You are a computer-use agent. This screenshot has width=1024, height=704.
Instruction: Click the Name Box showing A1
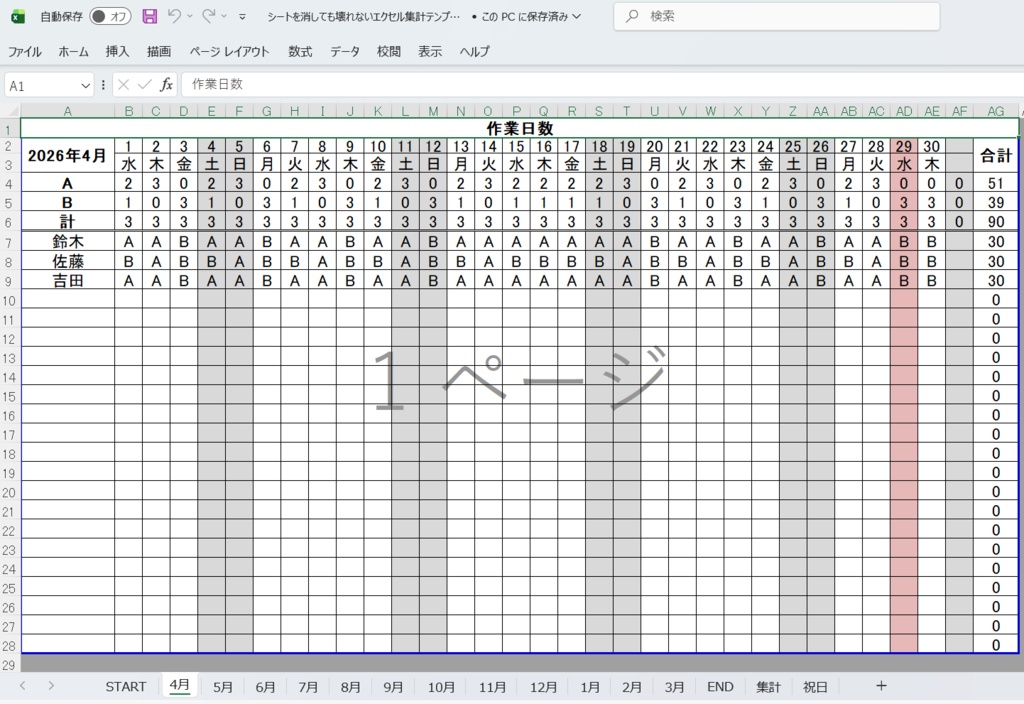[x=42, y=86]
